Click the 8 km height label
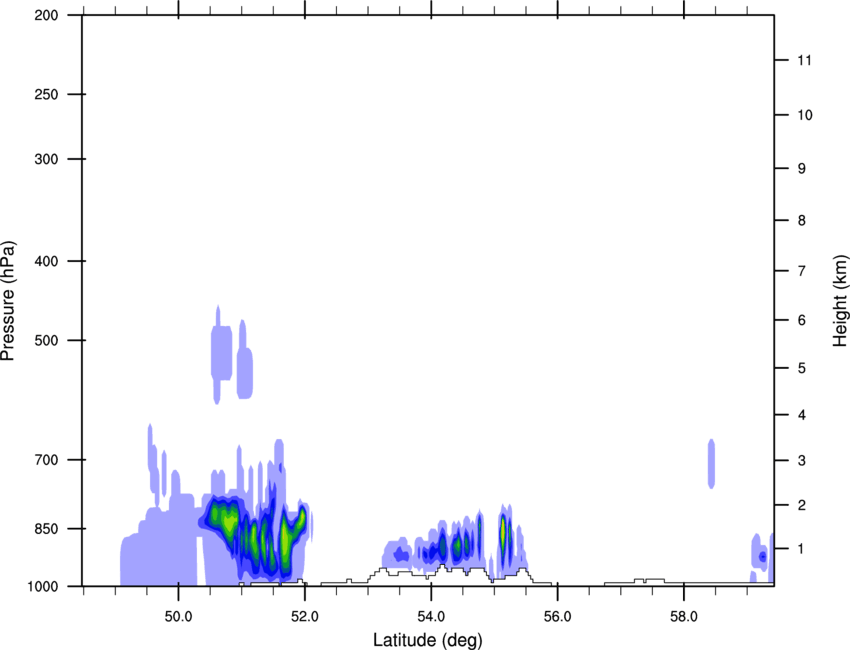850x650 pixels. (x=802, y=221)
